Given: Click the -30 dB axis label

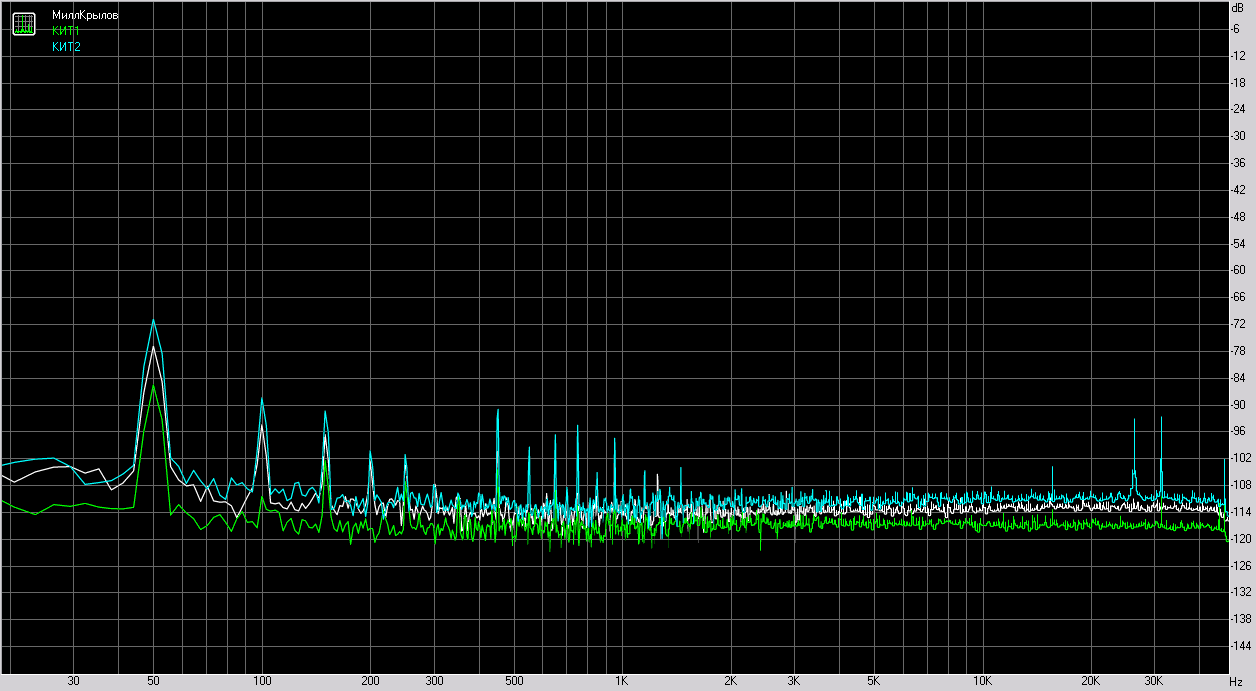Looking at the screenshot, I should pyautogui.click(x=1239, y=136).
